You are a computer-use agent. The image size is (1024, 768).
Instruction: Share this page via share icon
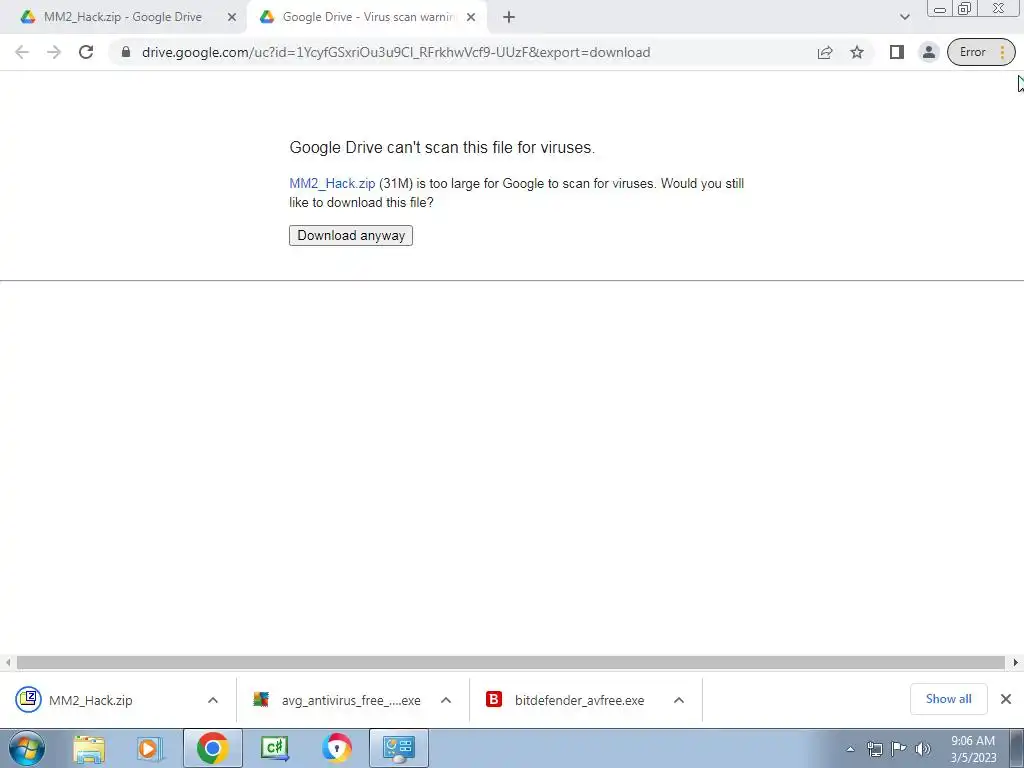[x=825, y=52]
